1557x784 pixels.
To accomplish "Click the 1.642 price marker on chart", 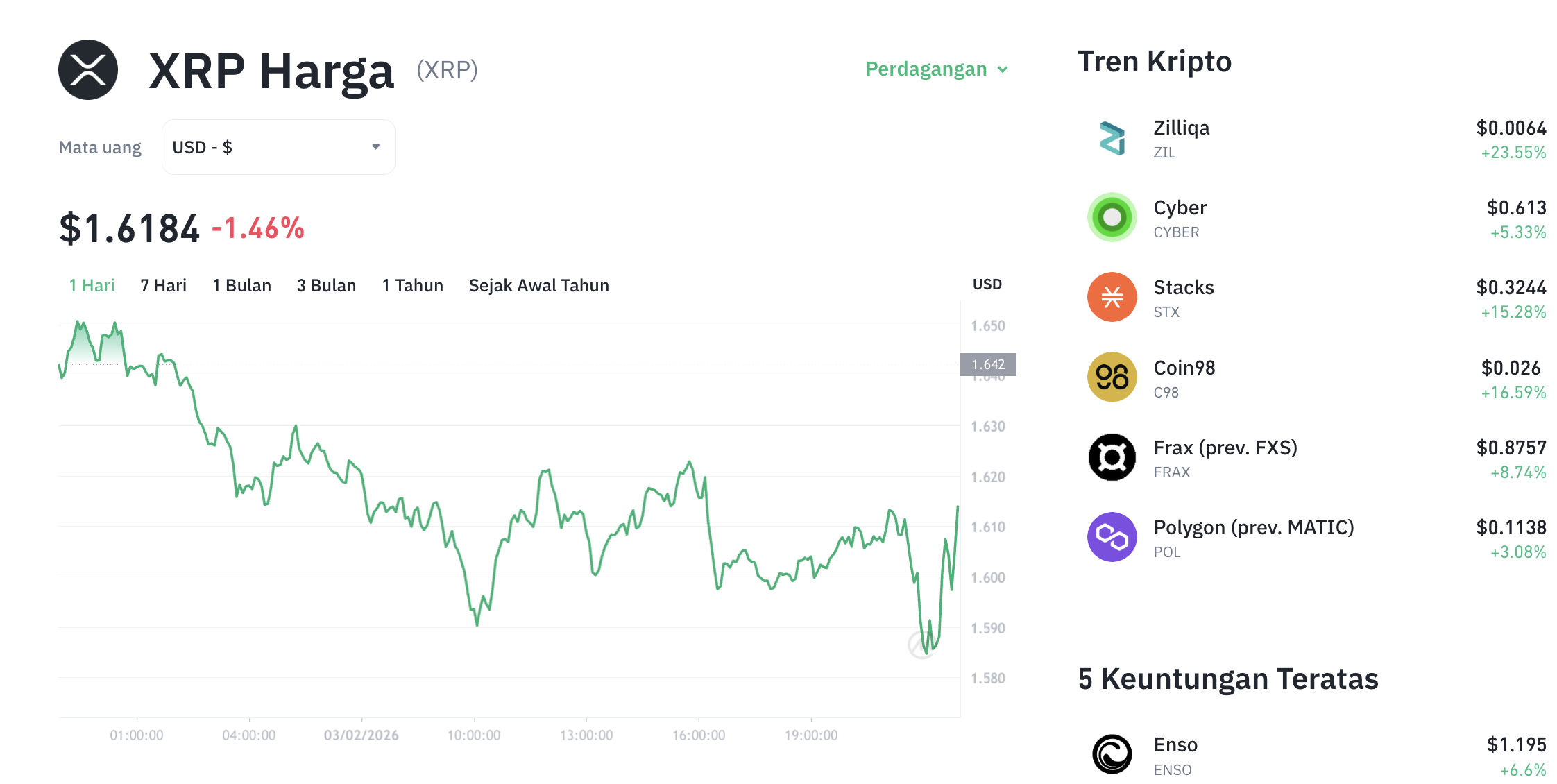I will [987, 364].
